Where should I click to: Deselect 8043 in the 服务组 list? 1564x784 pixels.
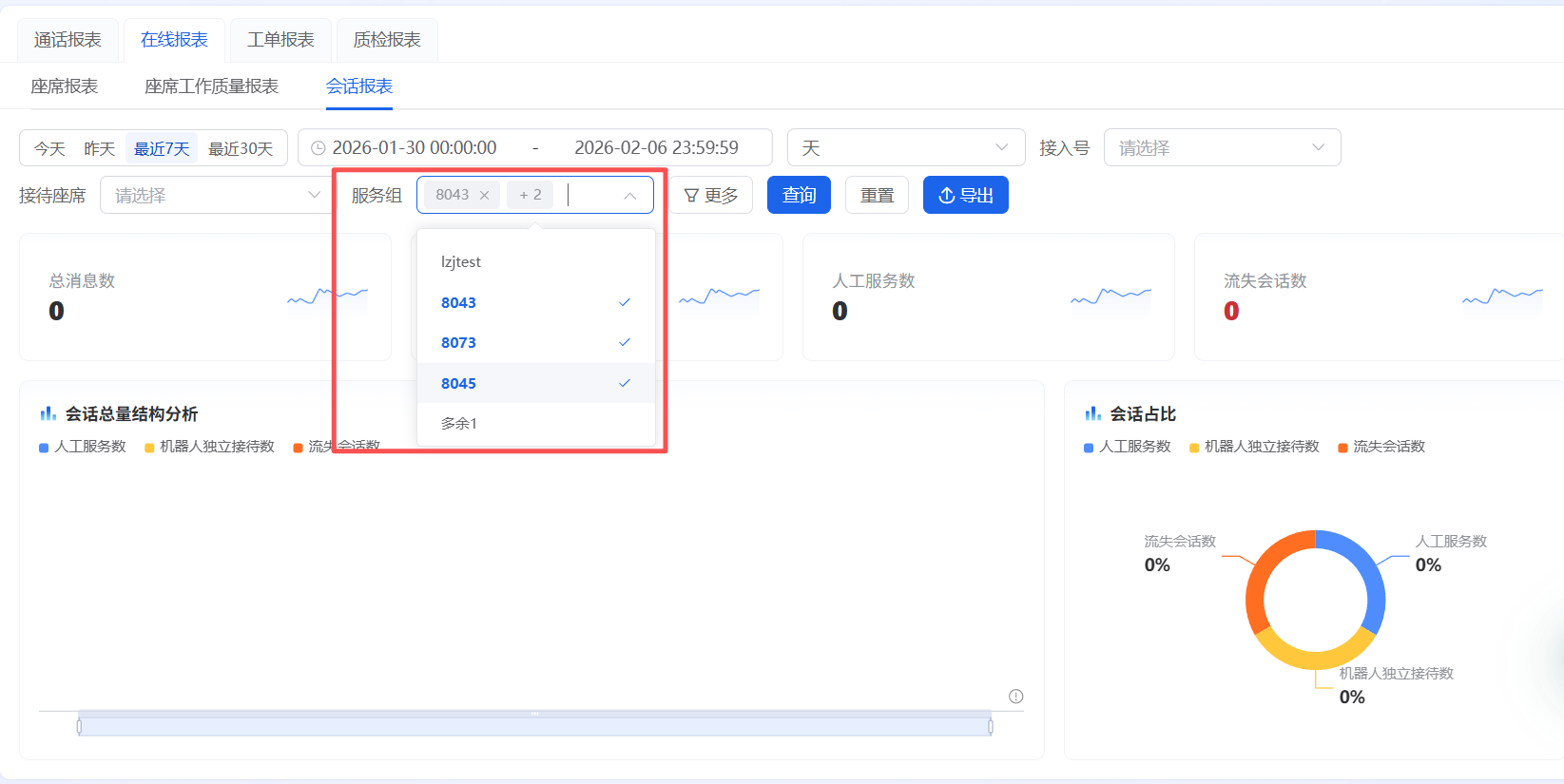coord(536,302)
